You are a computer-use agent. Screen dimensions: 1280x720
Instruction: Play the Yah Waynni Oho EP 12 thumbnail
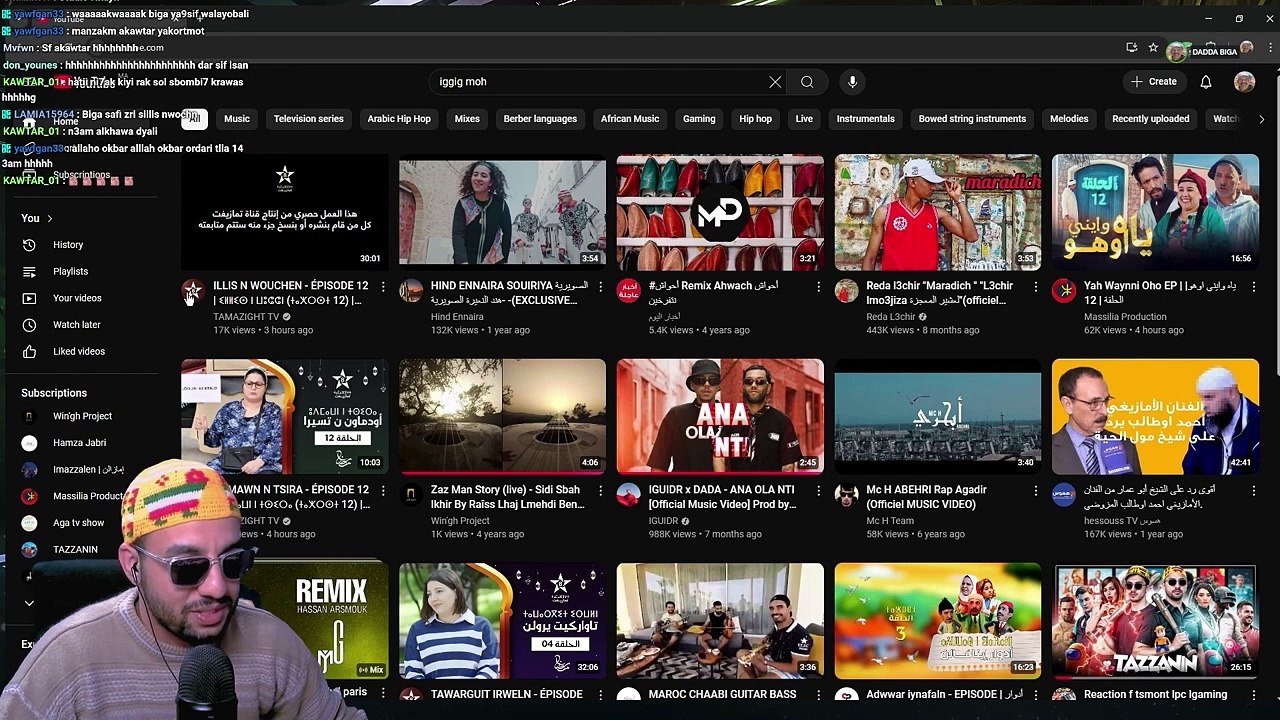pyautogui.click(x=1155, y=212)
